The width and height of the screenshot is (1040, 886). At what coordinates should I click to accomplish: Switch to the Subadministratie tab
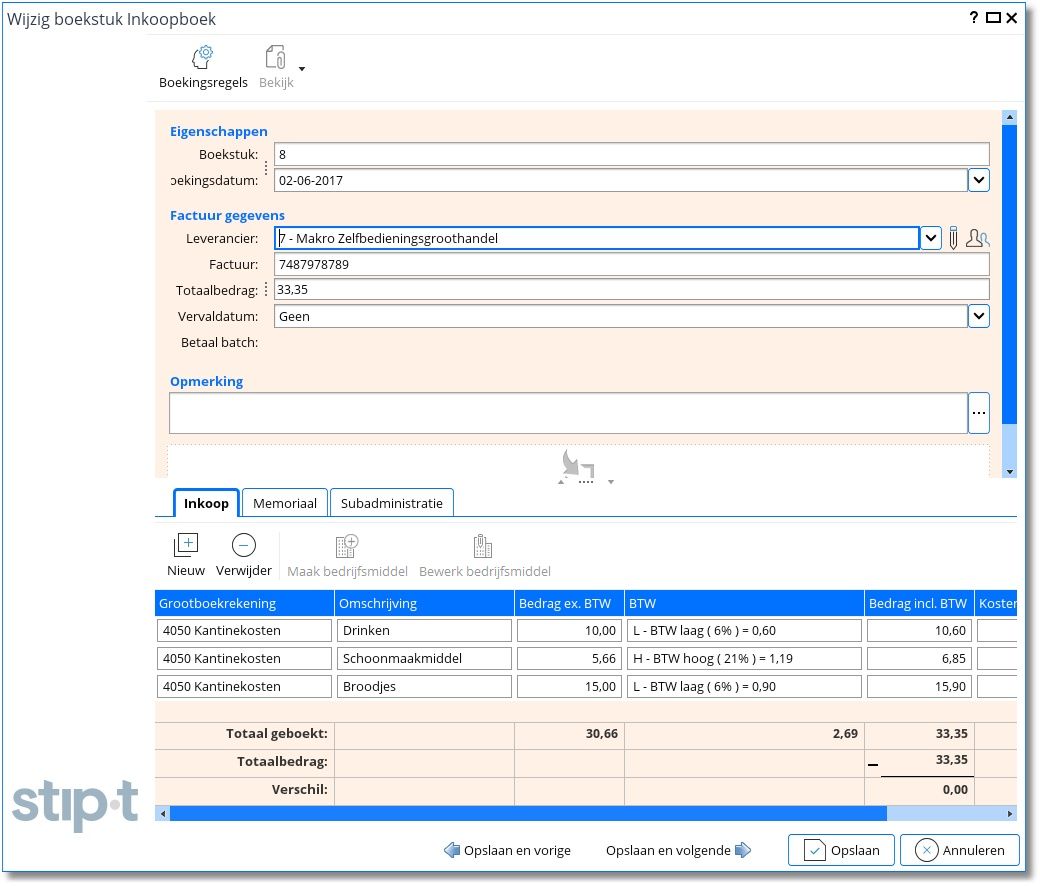tap(391, 503)
